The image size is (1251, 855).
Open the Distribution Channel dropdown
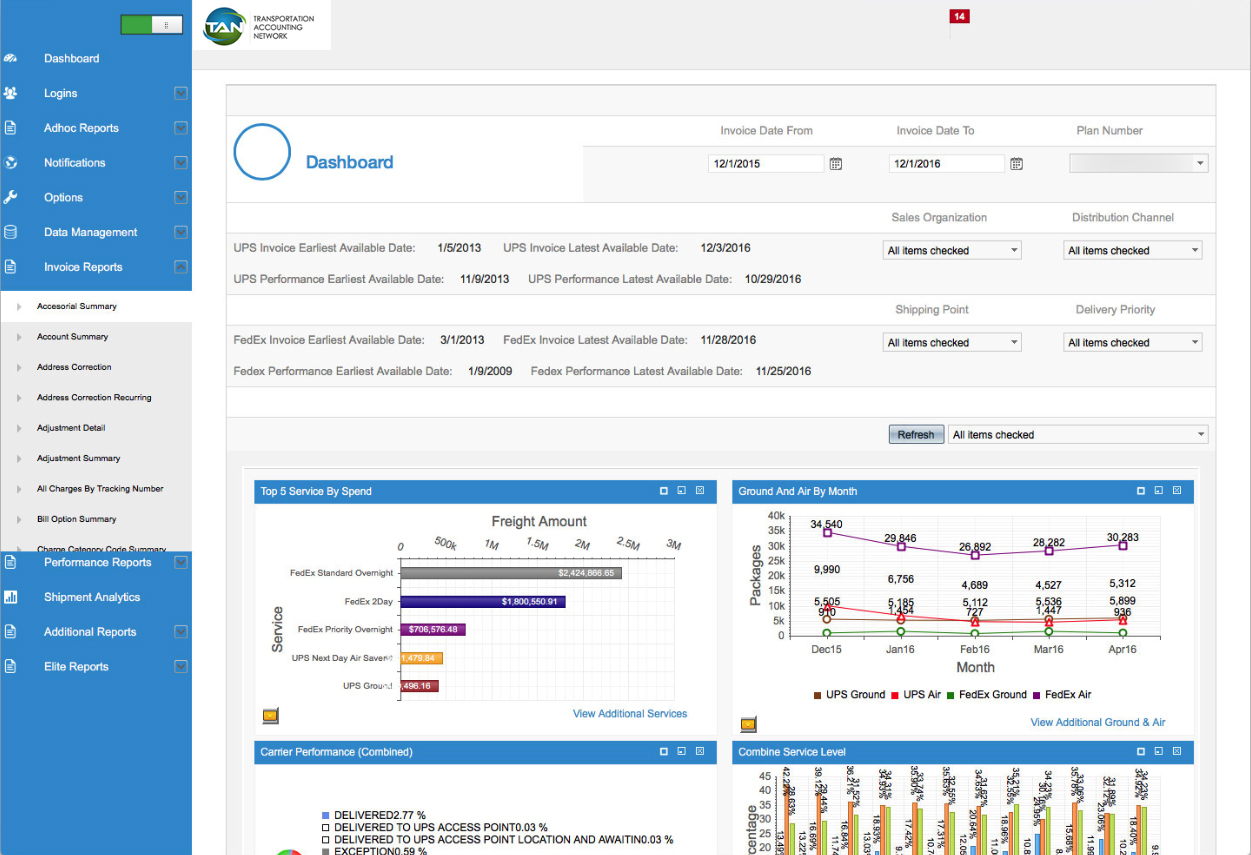point(1133,251)
